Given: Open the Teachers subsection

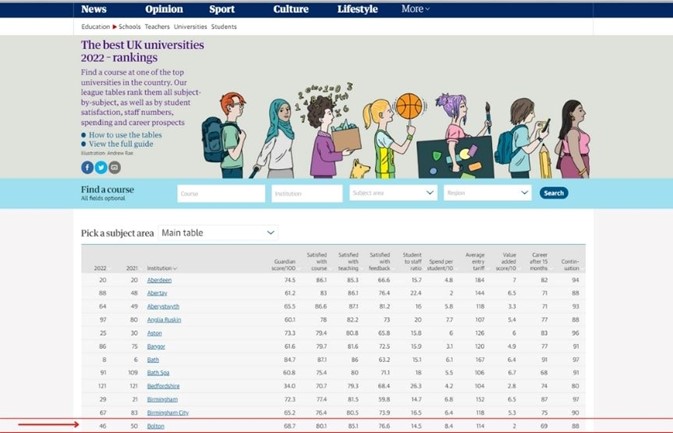Looking at the screenshot, I should coord(157,27).
